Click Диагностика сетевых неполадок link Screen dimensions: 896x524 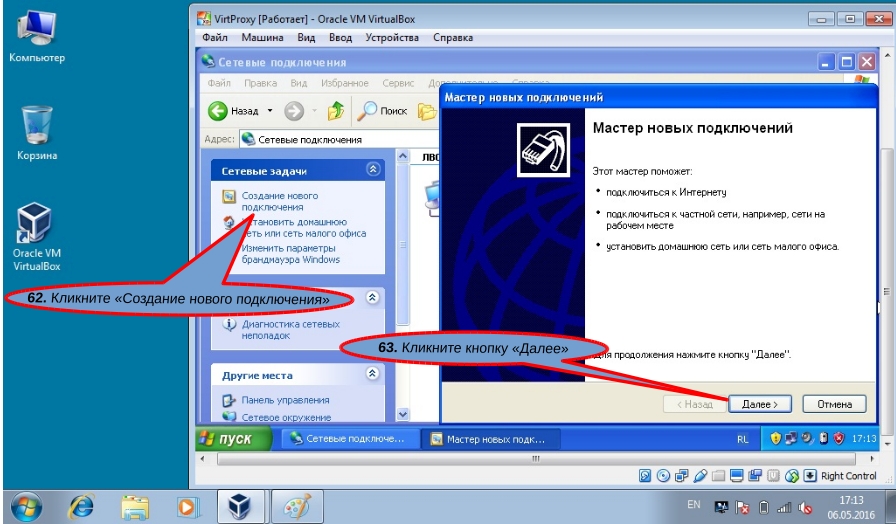pyautogui.click(x=290, y=330)
